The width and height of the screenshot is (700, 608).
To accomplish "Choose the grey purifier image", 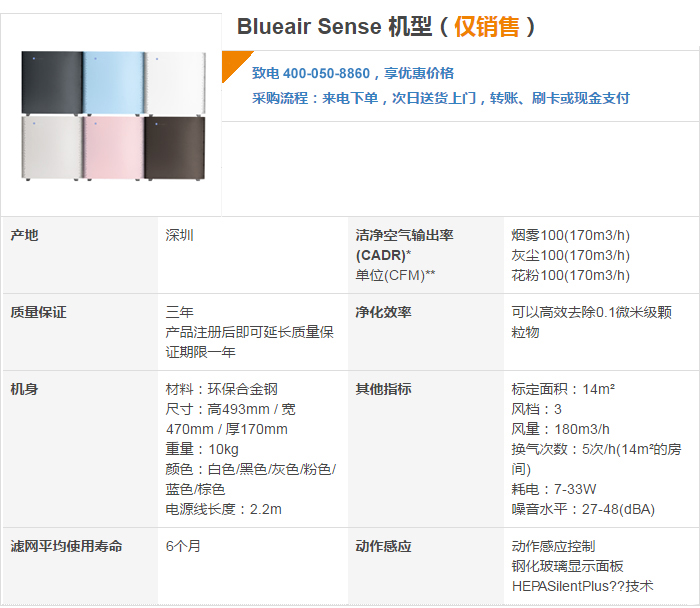I will (52, 148).
